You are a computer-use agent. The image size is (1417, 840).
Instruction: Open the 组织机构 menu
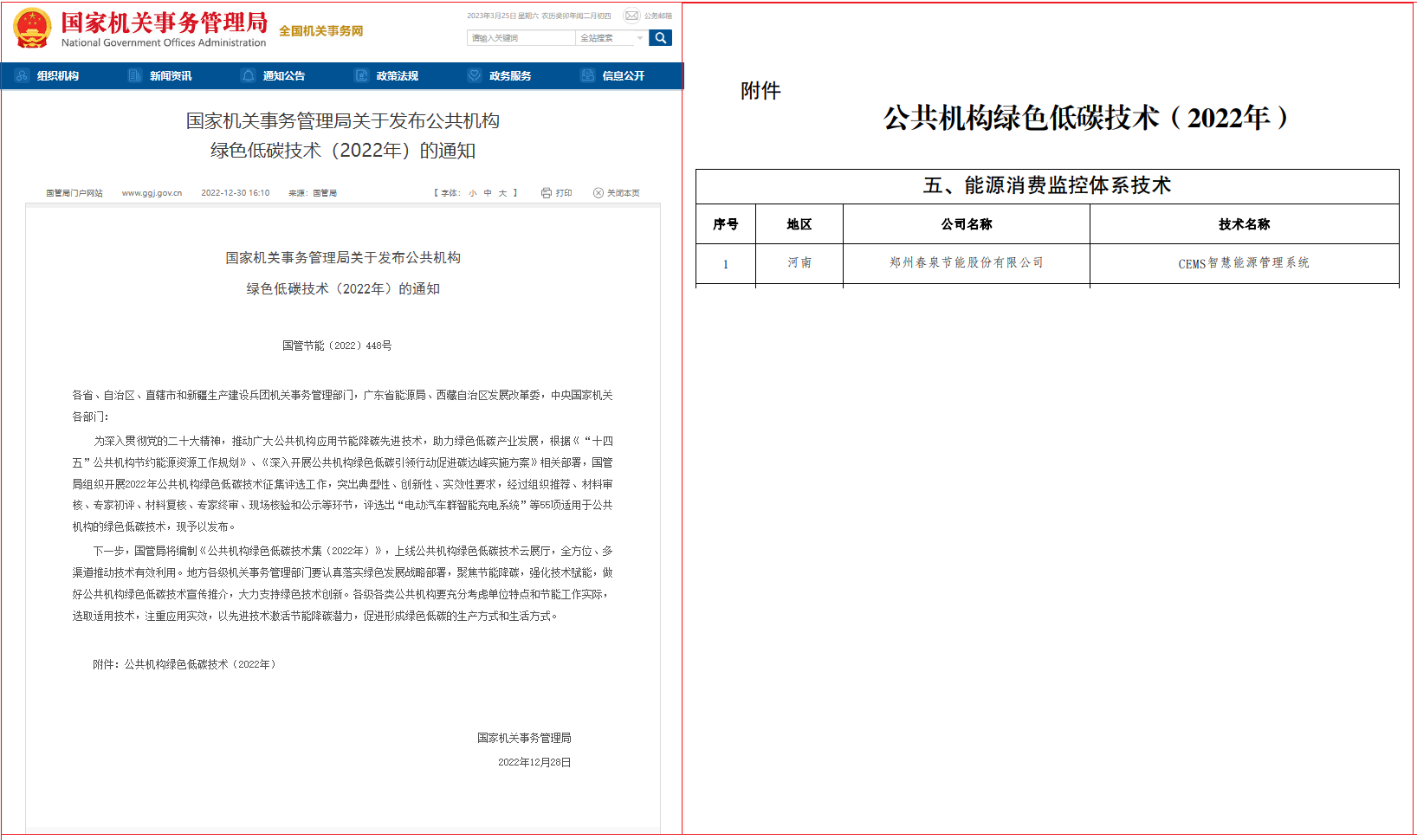tap(58, 76)
